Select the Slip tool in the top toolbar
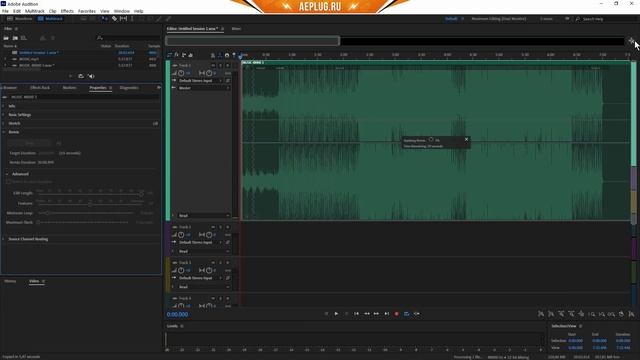The height and width of the screenshot is (360, 640). (x=123, y=19)
